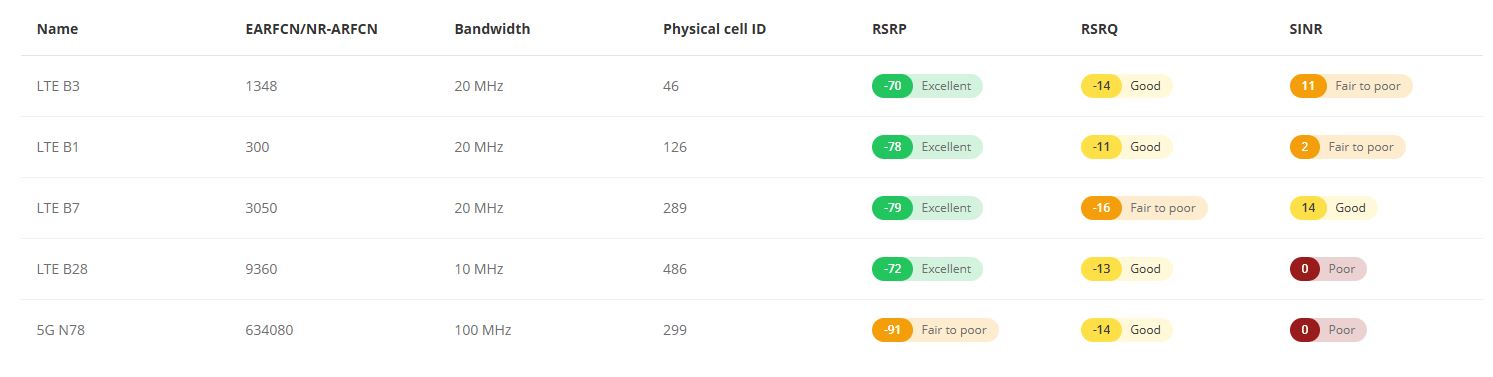Click the Name column header

coord(57,29)
